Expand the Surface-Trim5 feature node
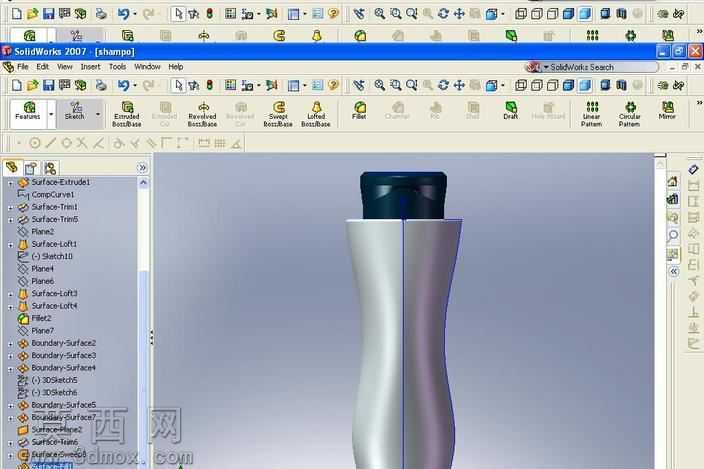 coord(10,220)
